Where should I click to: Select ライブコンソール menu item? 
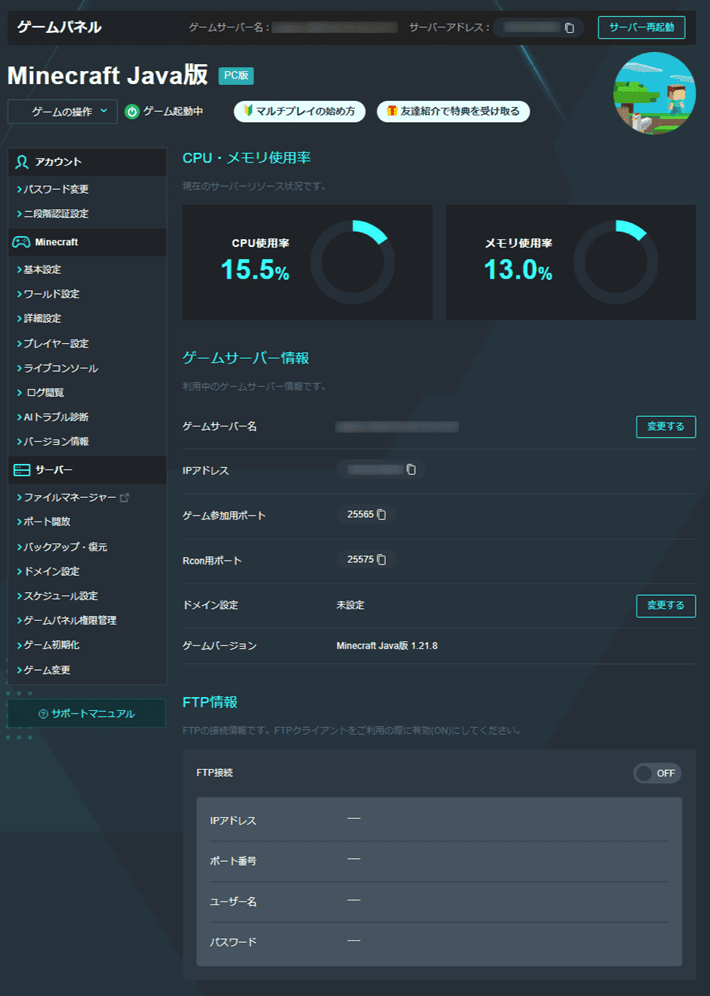[x=60, y=368]
